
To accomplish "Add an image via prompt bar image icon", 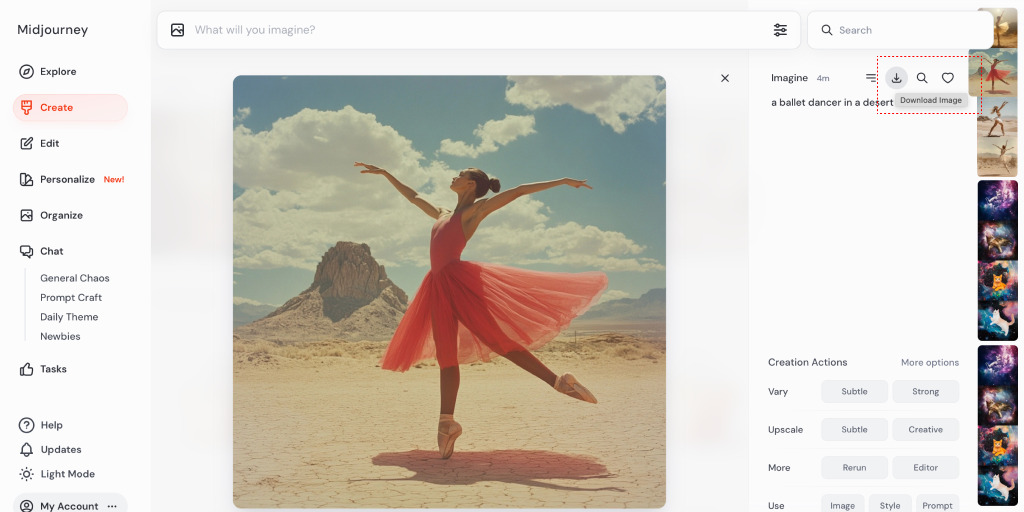I will 178,30.
